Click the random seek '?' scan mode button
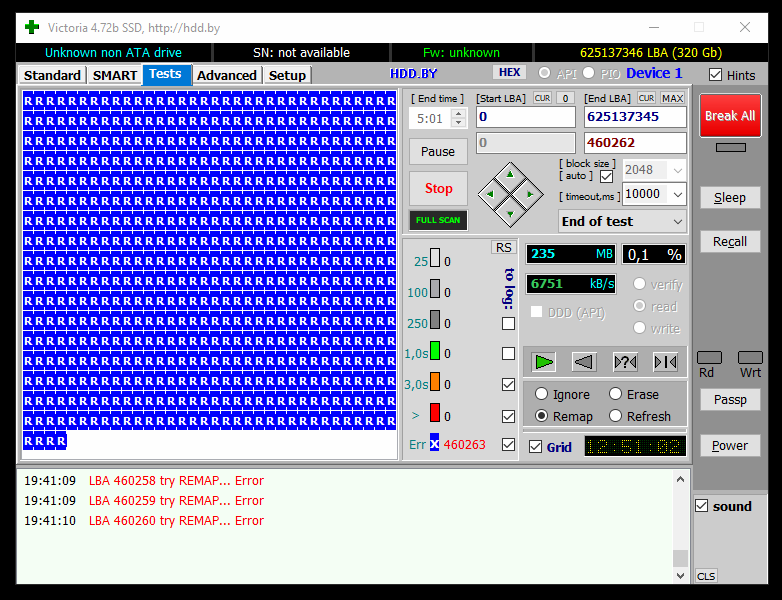The height and width of the screenshot is (600, 782). click(625, 361)
